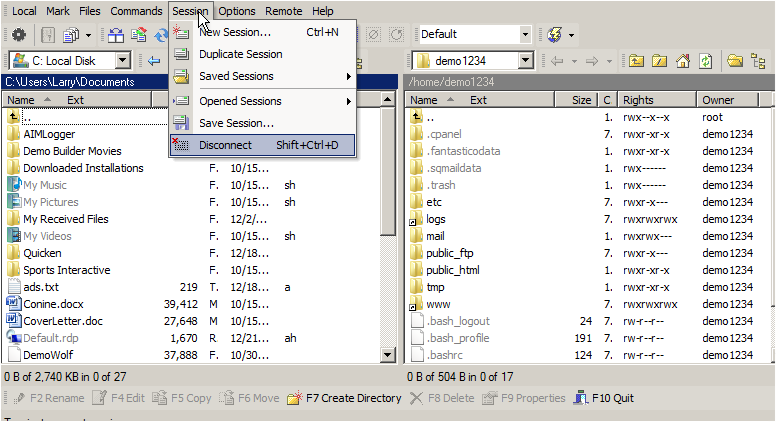Open the remote open-directory folder icon
776x422 pixels.
click(735, 61)
